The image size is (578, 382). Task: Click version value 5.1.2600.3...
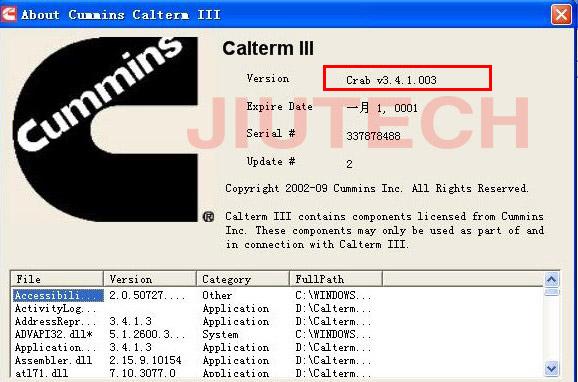coord(147,334)
